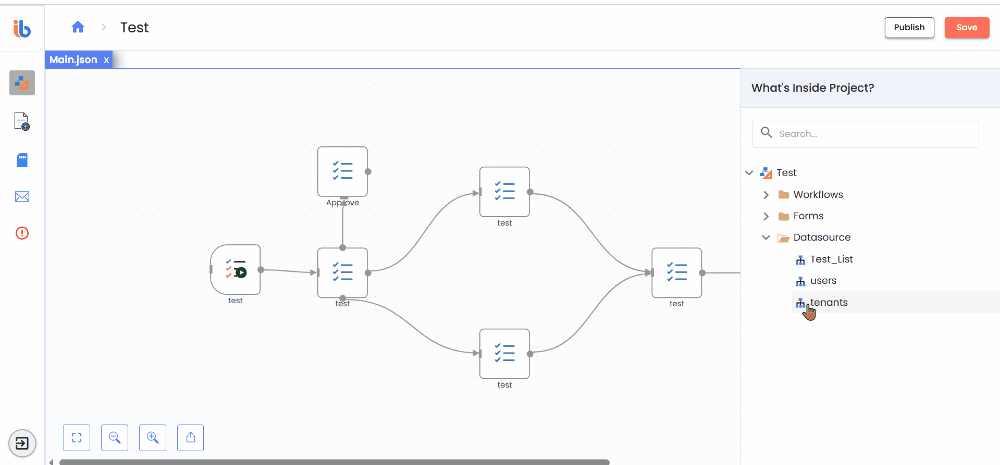Click the Forms folder icon
The width and height of the screenshot is (1000, 465).
click(784, 216)
